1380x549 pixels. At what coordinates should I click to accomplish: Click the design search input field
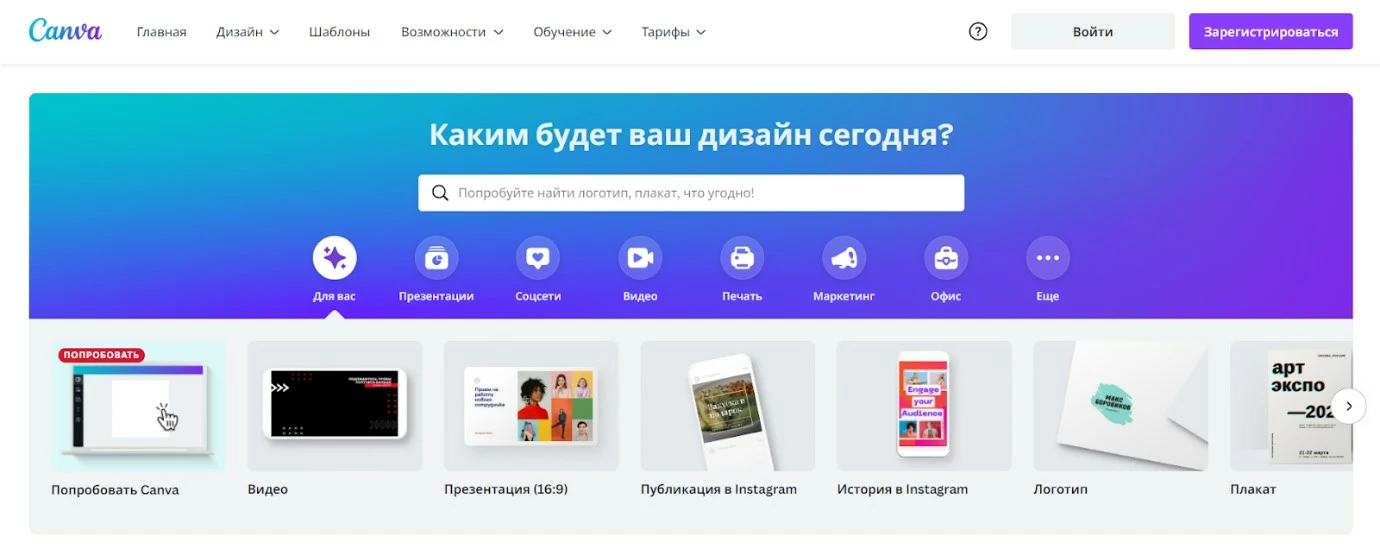tap(691, 193)
